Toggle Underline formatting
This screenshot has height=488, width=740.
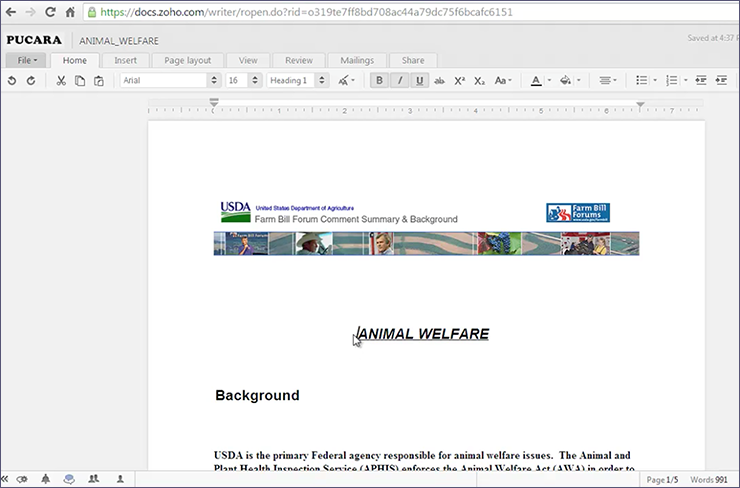tap(419, 80)
